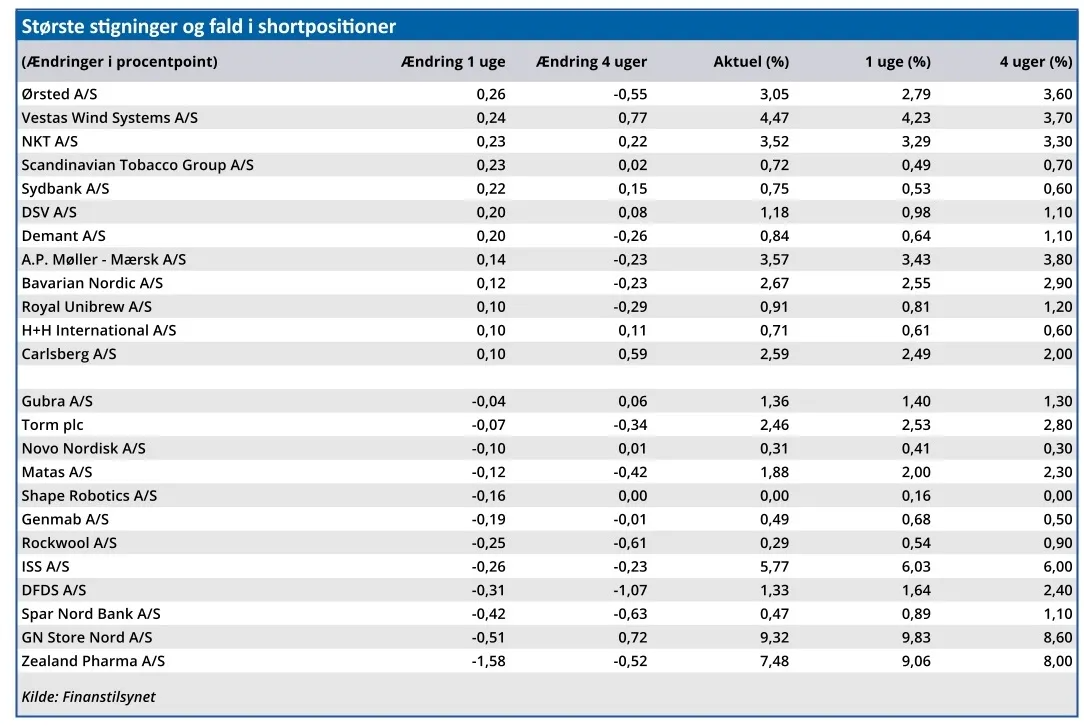Click the Zealand Pharma A/S row label
This screenshot has width=1084, height=727.
(x=93, y=661)
